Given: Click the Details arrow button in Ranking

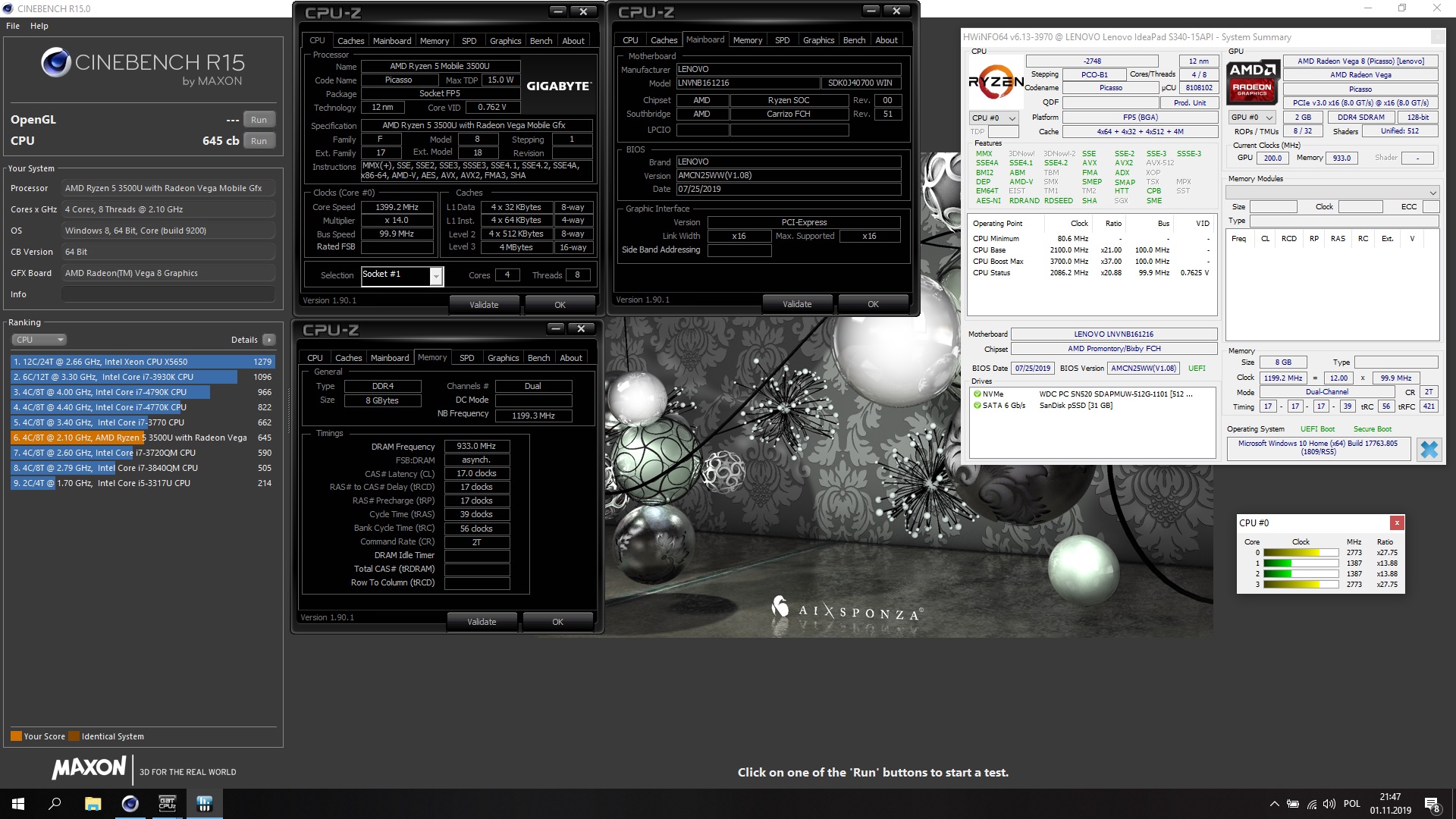Looking at the screenshot, I should tap(269, 340).
